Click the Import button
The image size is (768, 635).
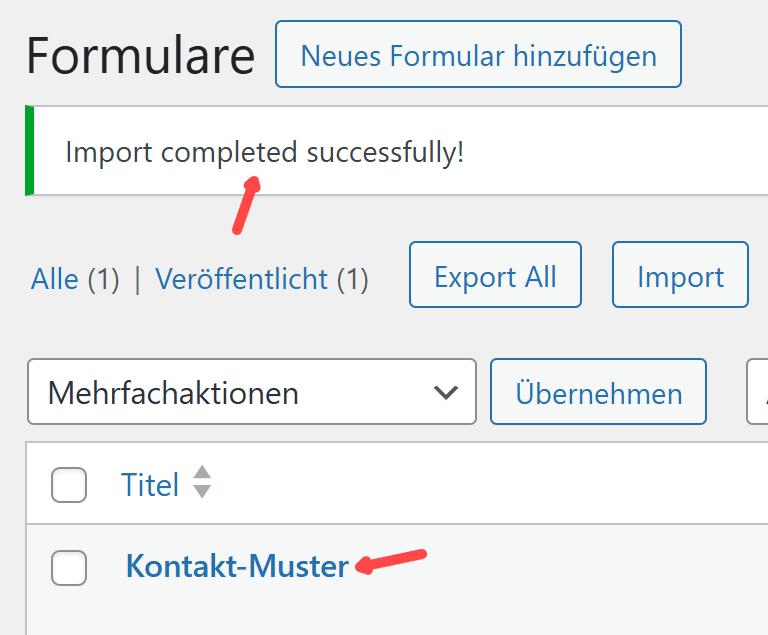point(680,275)
